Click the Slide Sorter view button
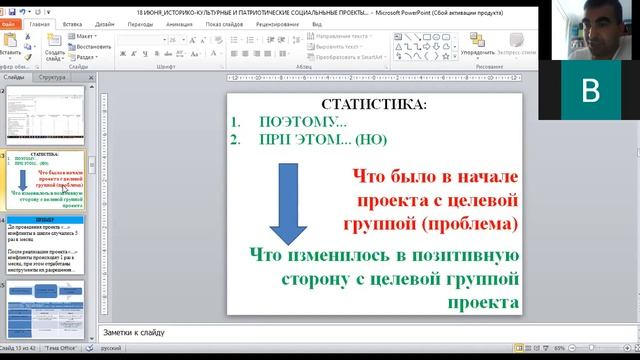Screen dimensions: 640x360 (528, 348)
